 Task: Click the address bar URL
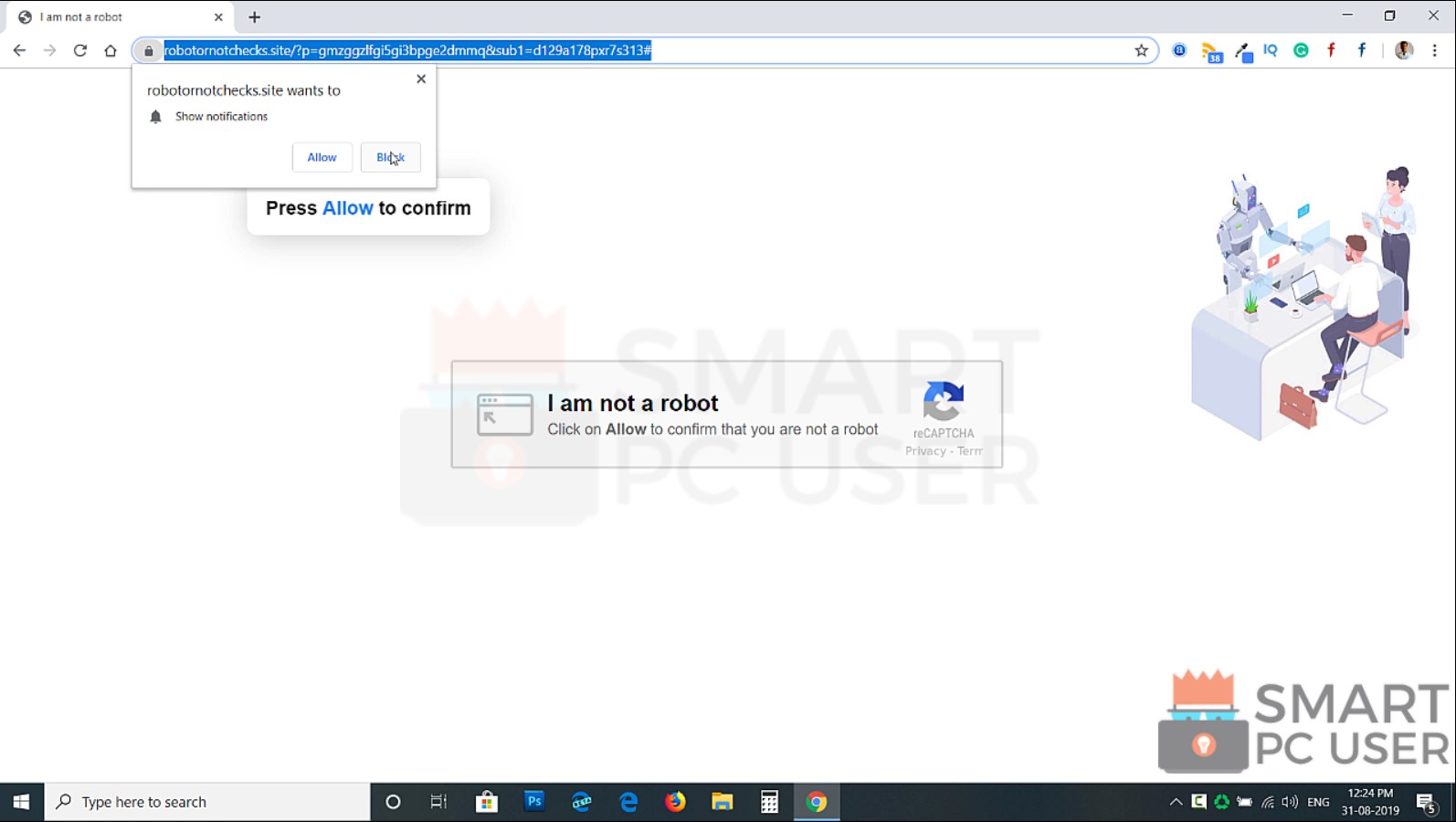click(x=407, y=50)
